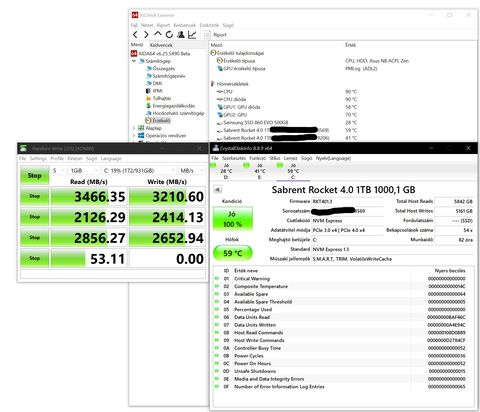Expand the Alaplap tree branch
This screenshot has height=412, width=480.
click(134, 128)
